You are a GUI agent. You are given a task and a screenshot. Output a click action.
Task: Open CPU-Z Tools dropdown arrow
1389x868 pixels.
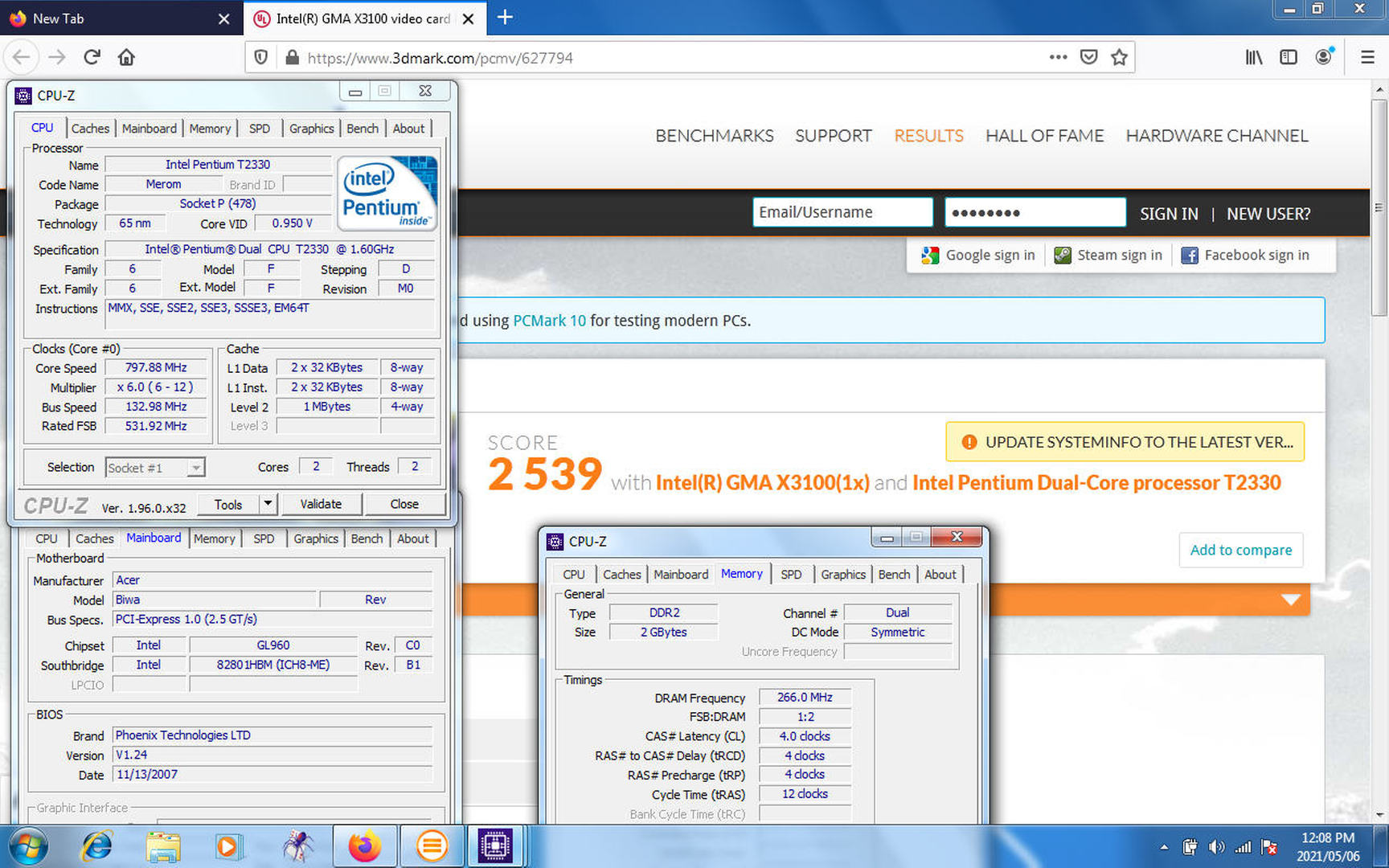coord(268,504)
